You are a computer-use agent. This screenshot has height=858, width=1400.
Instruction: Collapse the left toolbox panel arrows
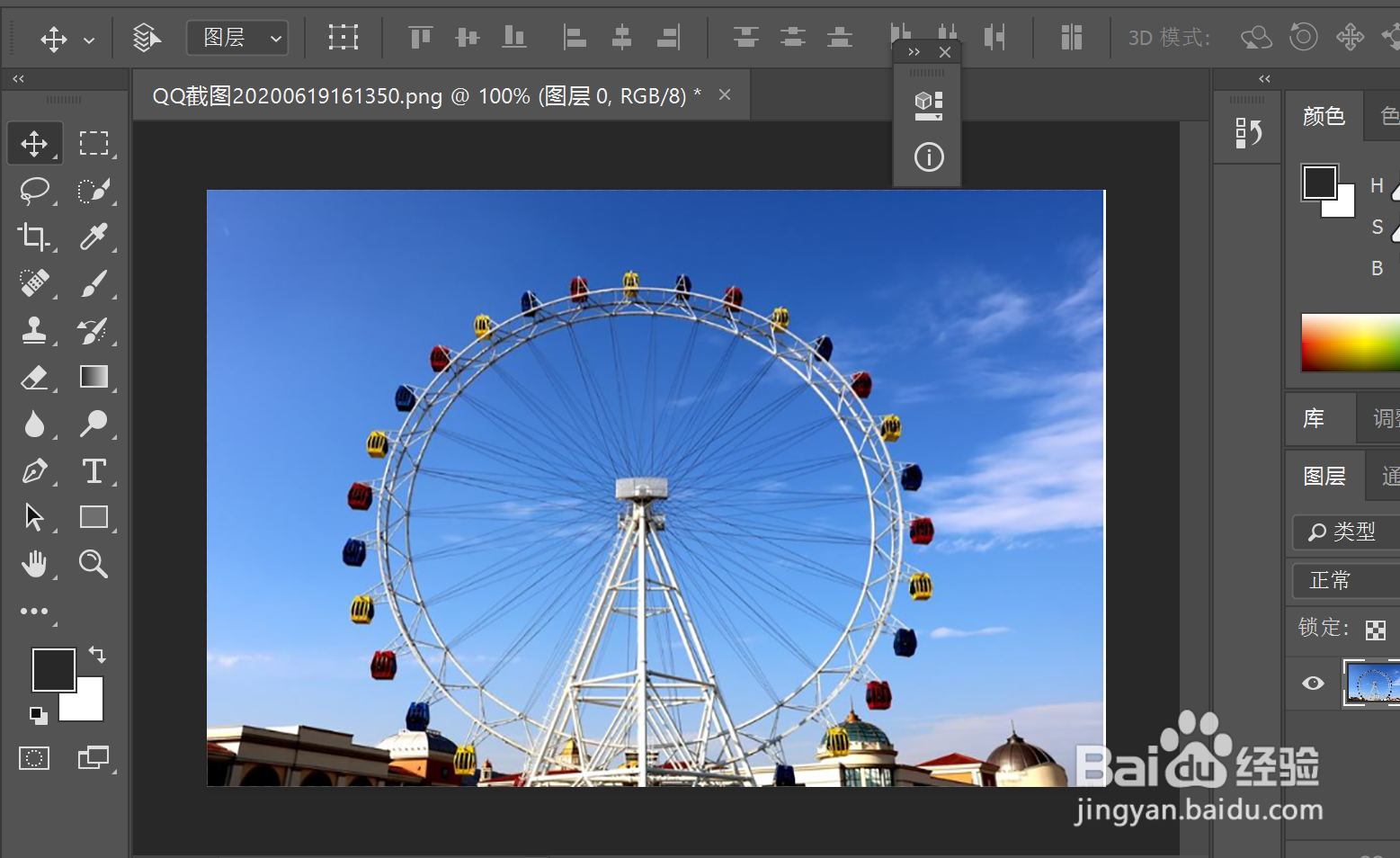[18, 79]
